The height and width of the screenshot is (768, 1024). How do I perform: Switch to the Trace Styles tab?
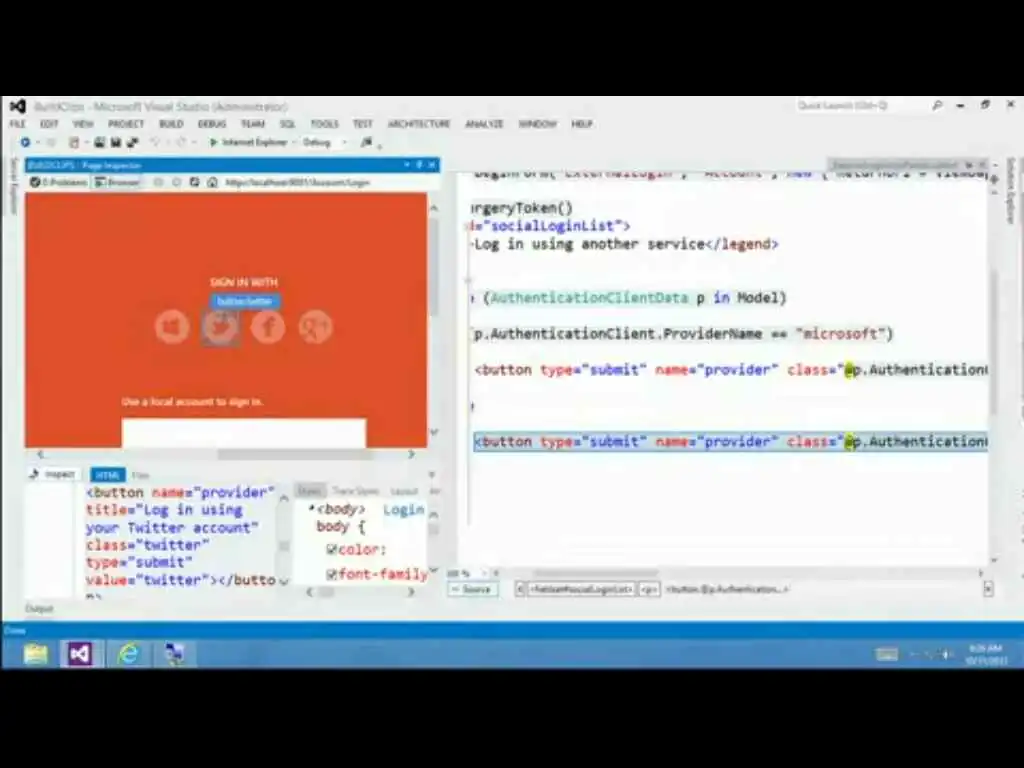coord(356,491)
